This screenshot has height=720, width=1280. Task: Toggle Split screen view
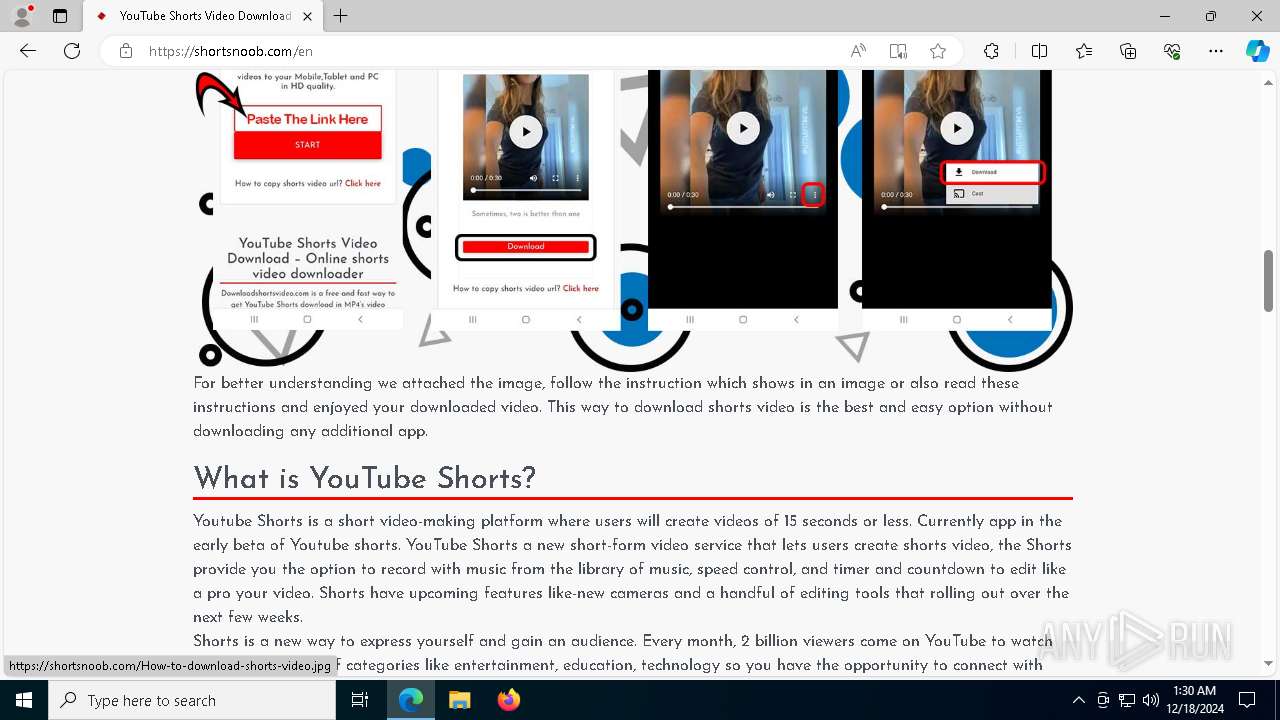(x=1039, y=51)
